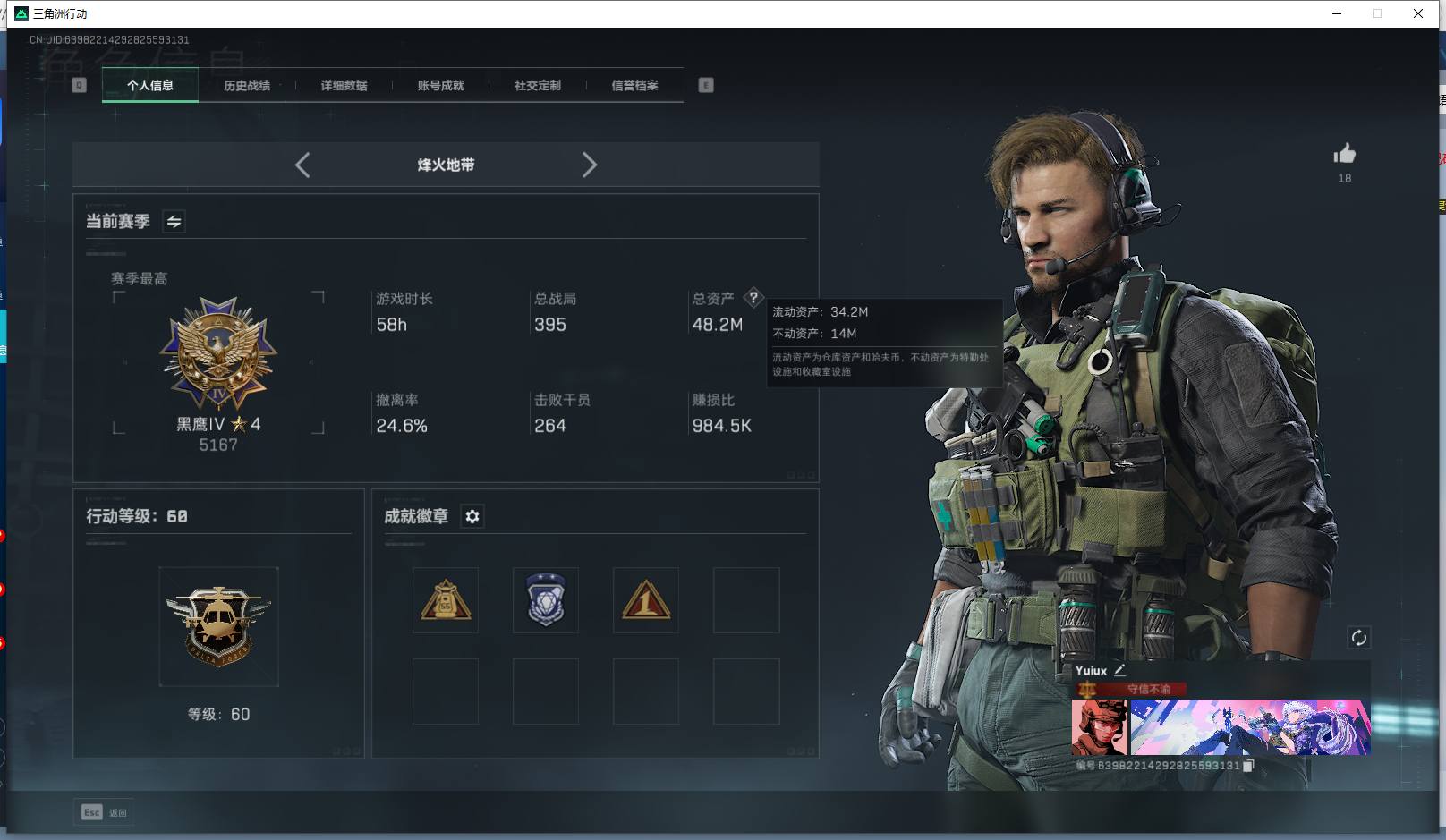Click the rotate character model icon
The height and width of the screenshot is (840, 1446).
1358,638
